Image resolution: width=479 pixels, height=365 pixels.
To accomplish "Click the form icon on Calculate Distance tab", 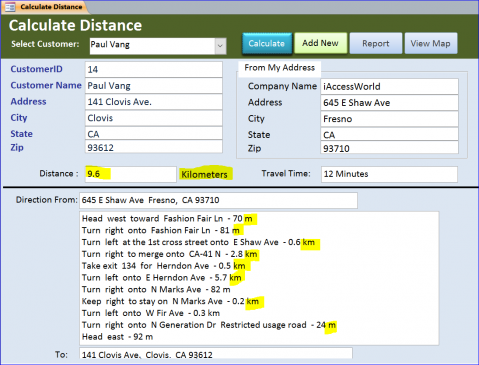I will (10, 7).
